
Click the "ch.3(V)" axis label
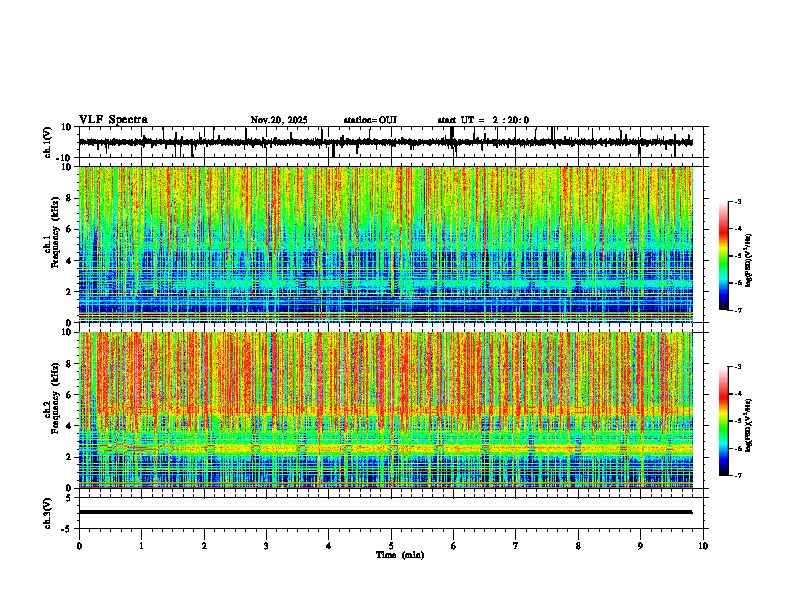pyautogui.click(x=48, y=513)
